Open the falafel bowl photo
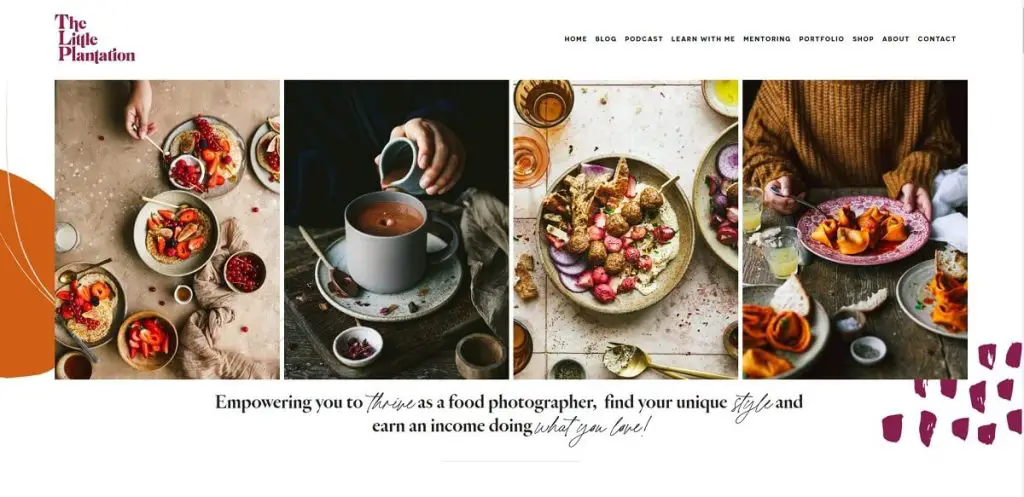Viewport: 1024px width, 497px height. pyautogui.click(x=626, y=229)
